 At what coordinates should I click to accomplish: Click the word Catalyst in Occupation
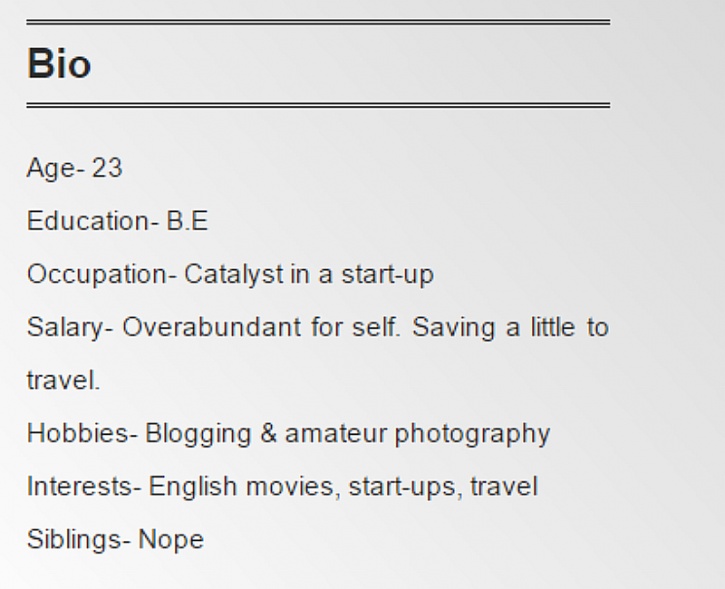(233, 275)
